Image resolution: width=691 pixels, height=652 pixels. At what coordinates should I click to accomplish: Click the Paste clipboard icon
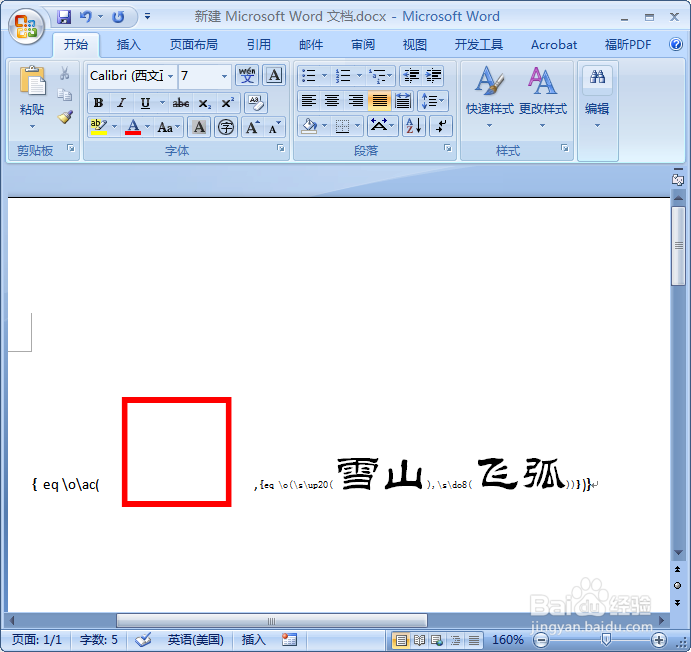(x=32, y=80)
